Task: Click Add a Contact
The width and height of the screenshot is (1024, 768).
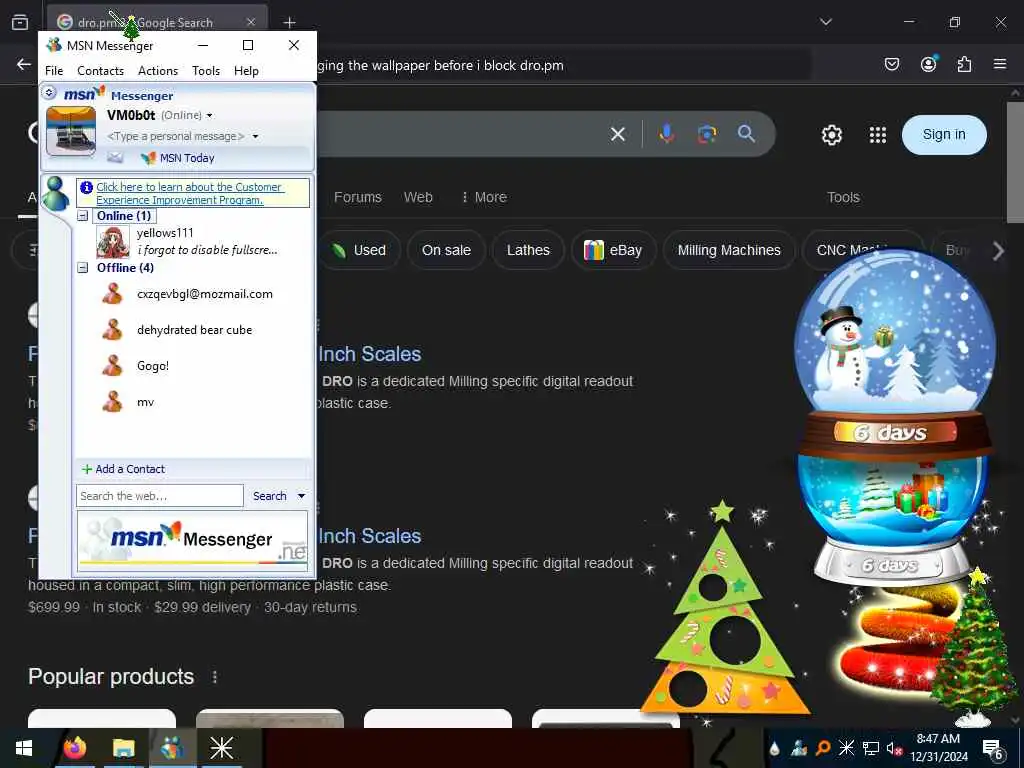Action: [x=123, y=469]
